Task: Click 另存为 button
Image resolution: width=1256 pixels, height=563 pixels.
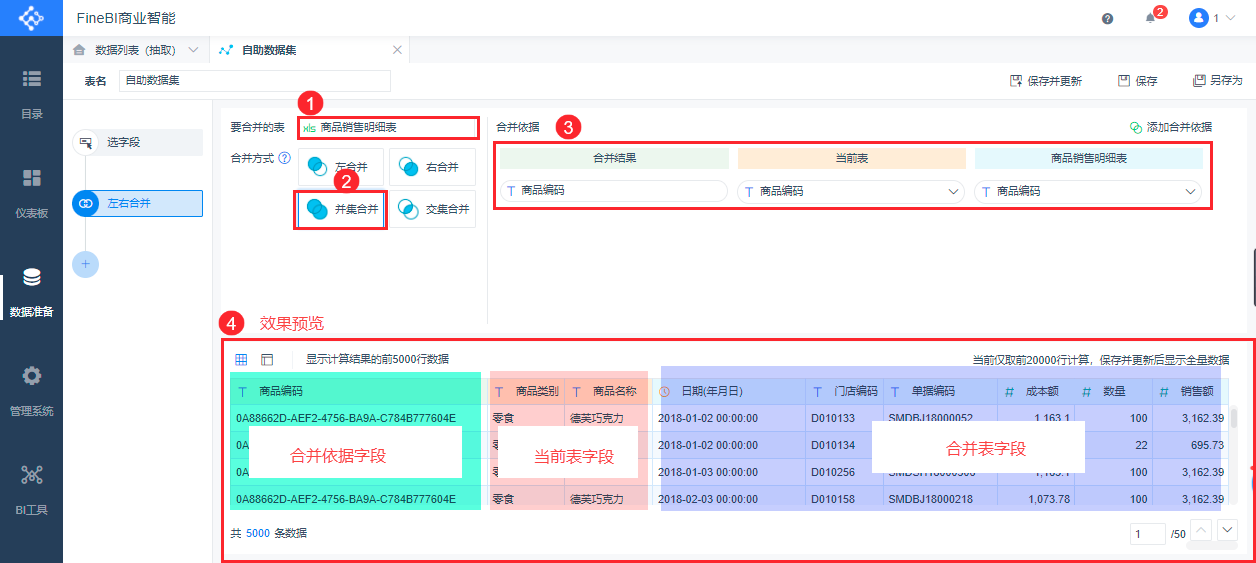Action: pyautogui.click(x=1217, y=81)
